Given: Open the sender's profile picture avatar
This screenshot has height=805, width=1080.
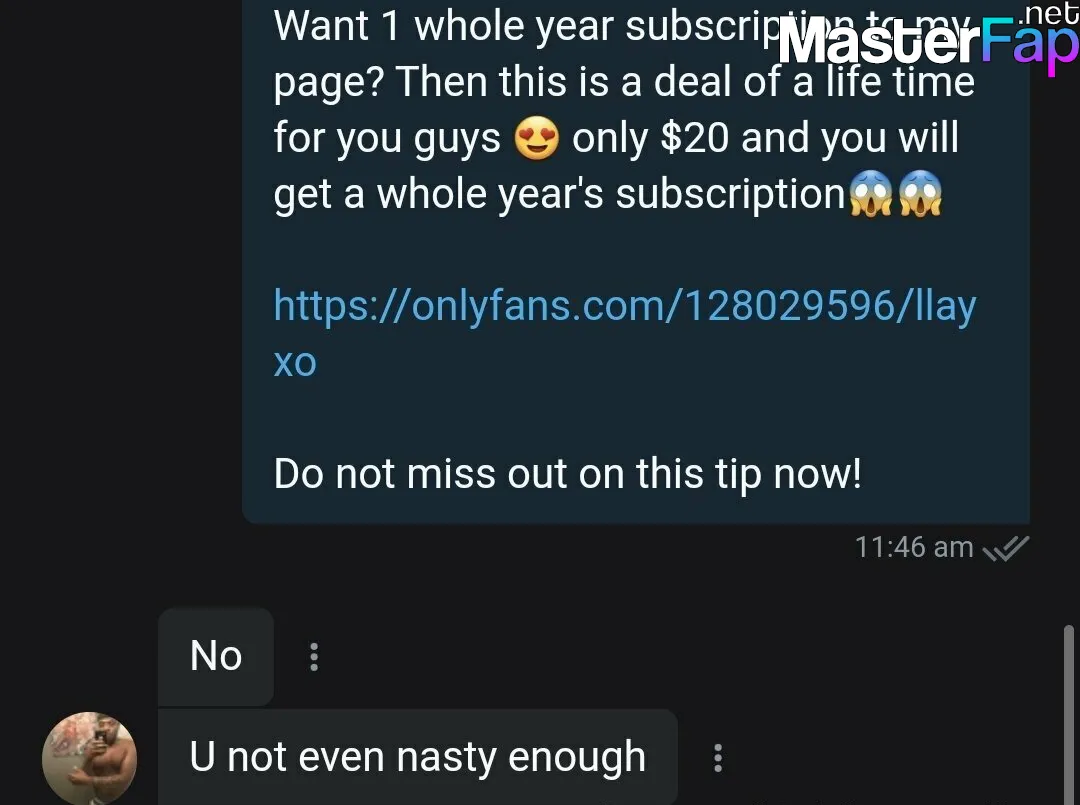Looking at the screenshot, I should [90, 758].
